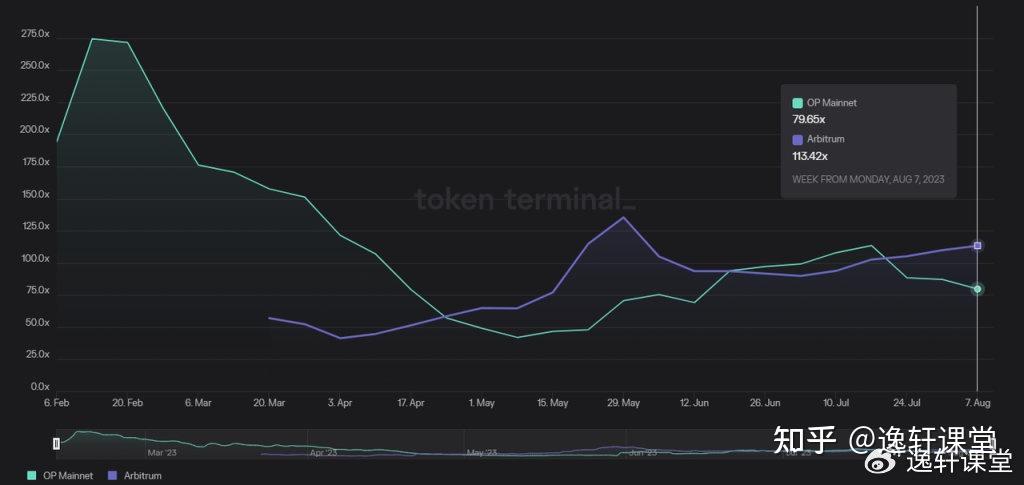The width and height of the screenshot is (1024, 485).
Task: Click the '150.0x' y-axis label
Action: point(37,195)
